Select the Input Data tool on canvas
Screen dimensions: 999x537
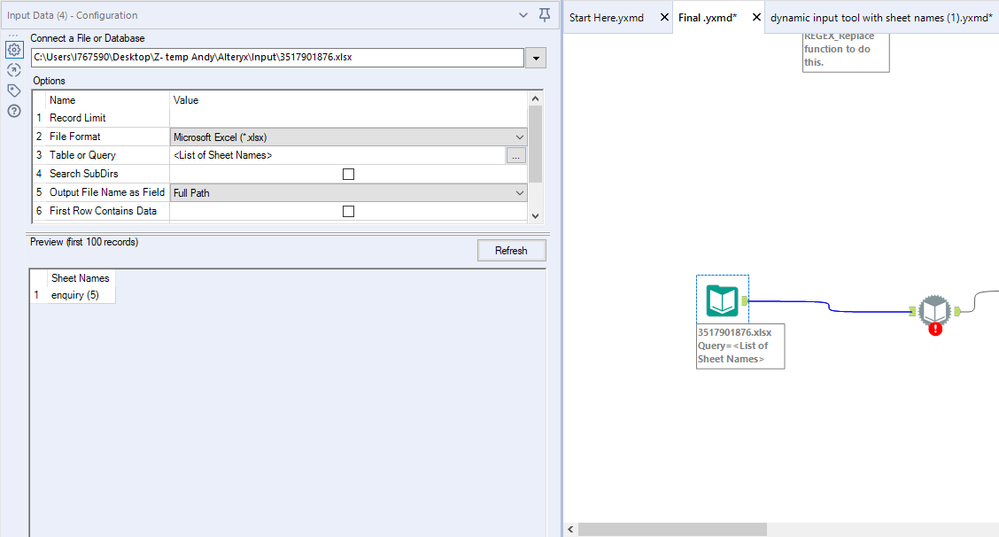(722, 301)
